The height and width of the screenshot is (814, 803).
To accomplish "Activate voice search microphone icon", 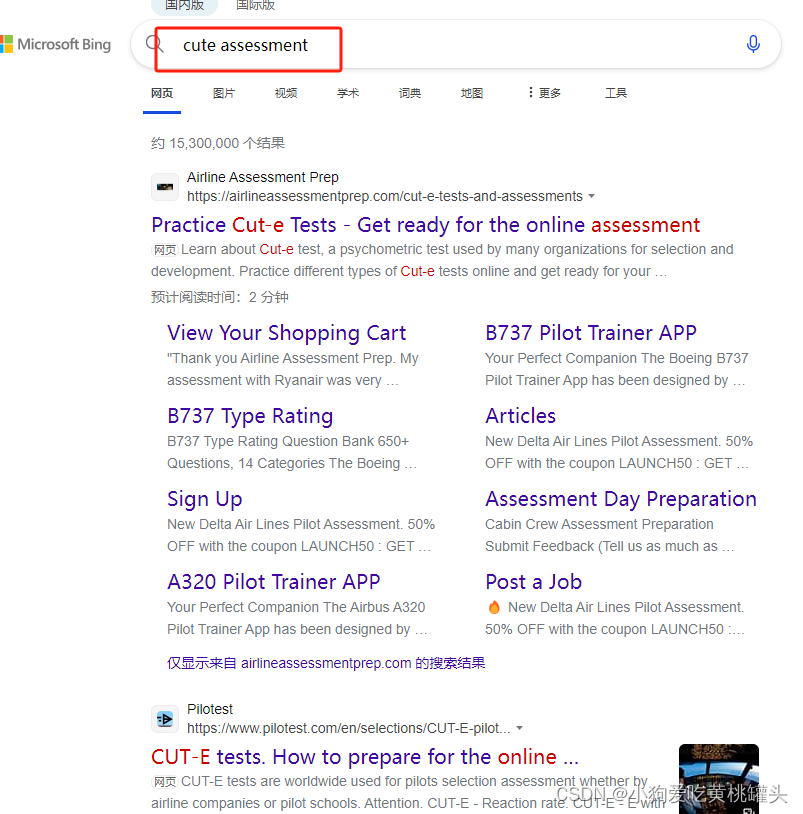I will 753,44.
